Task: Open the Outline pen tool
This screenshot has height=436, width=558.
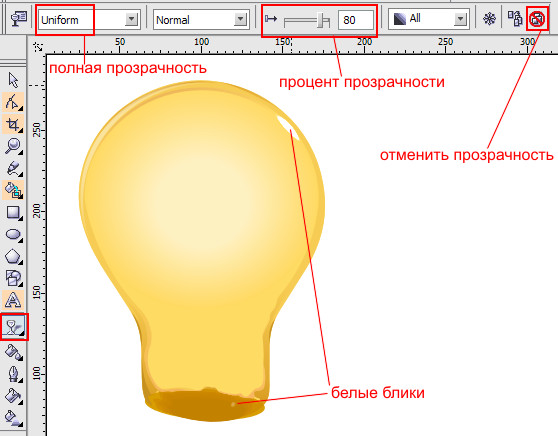Action: click(x=13, y=374)
